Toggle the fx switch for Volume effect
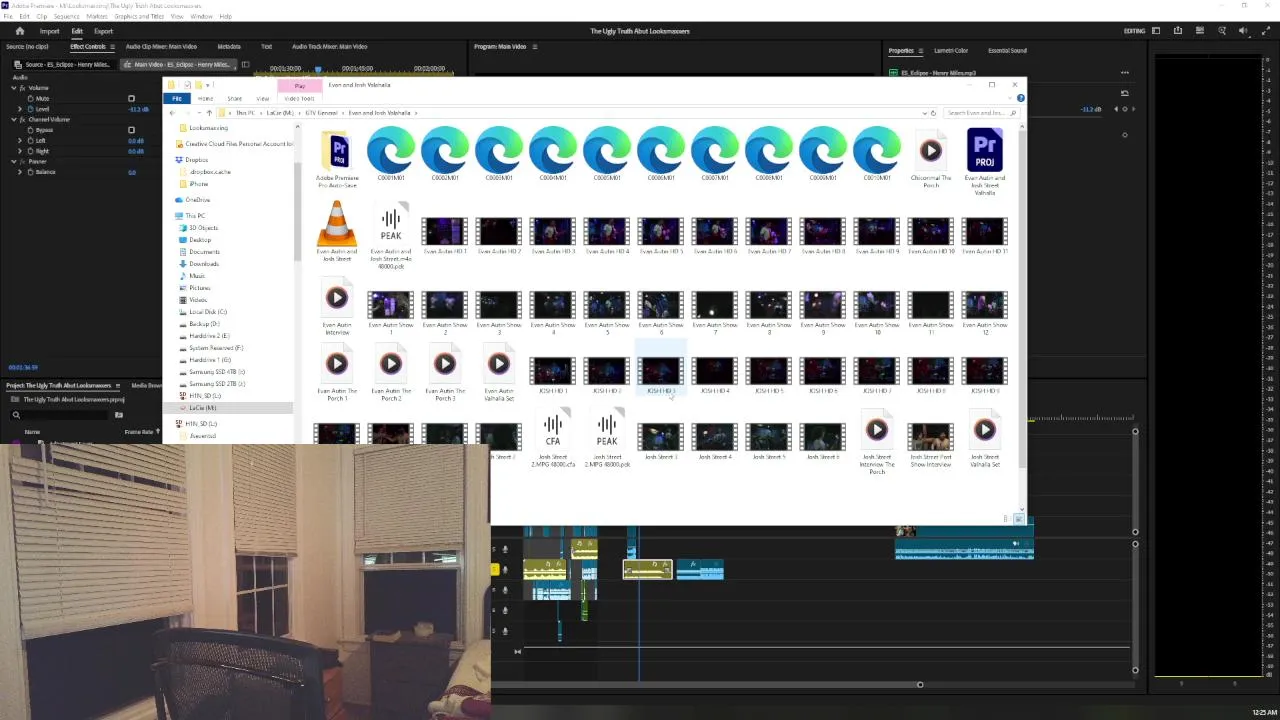1280x720 pixels. [22, 88]
